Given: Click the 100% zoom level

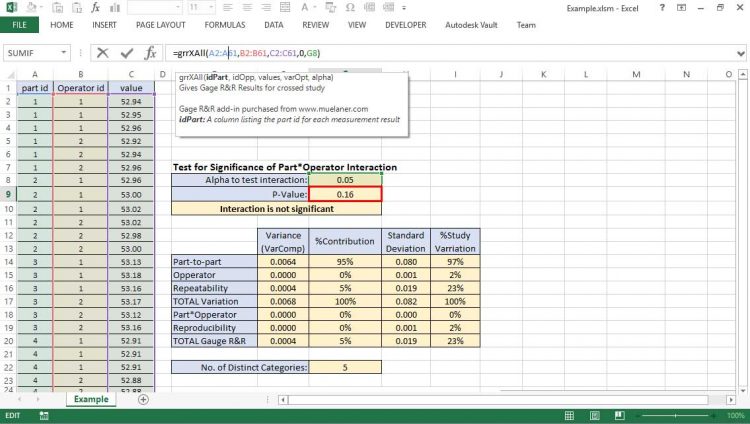Looking at the screenshot, I should click(735, 415).
